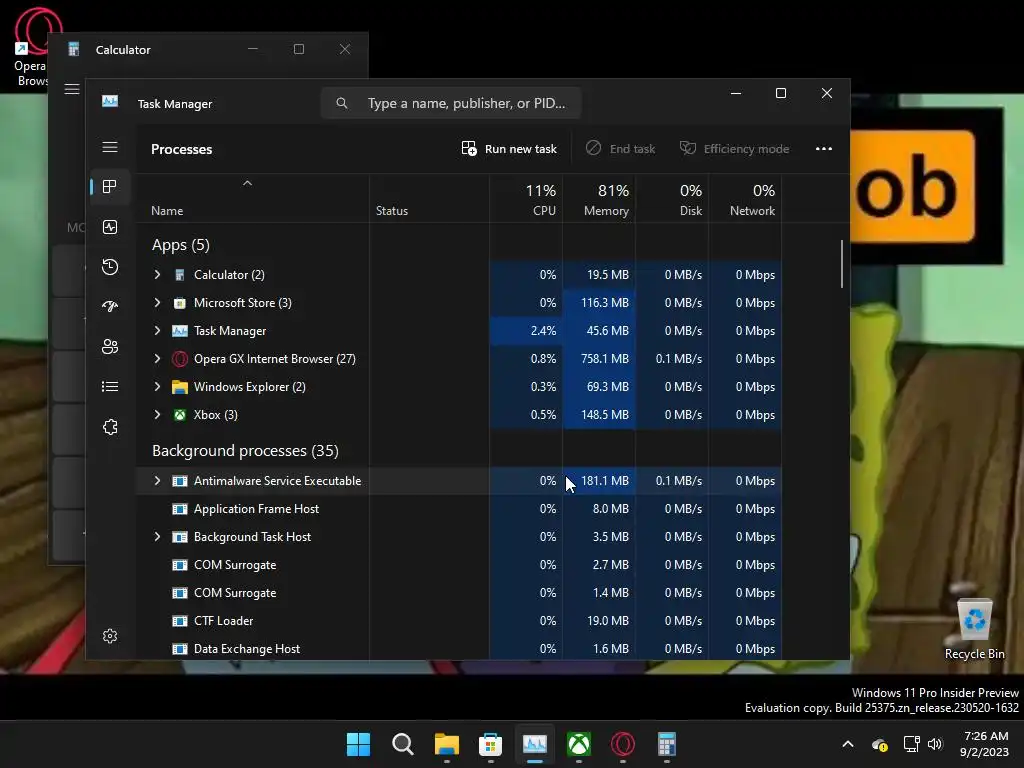Sort processes by the Name column

(253, 199)
